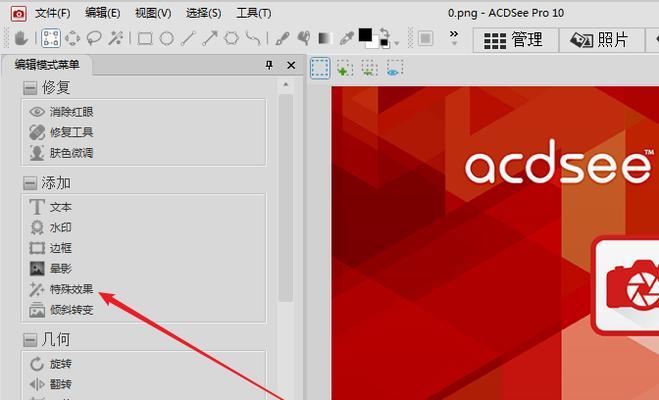This screenshot has height=400, width=659.
Task: Select the Hand pan tool
Action: (x=21, y=39)
